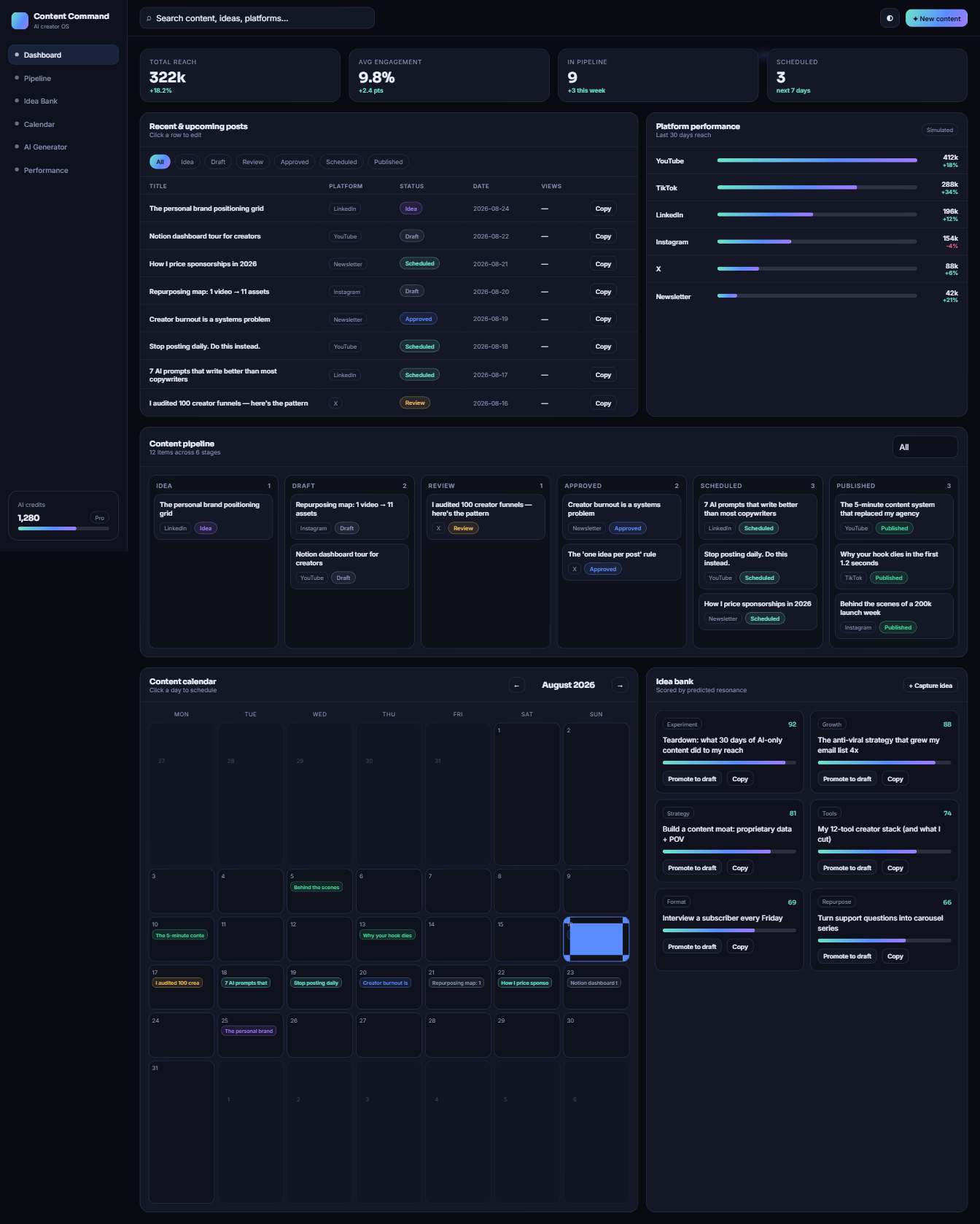The height and width of the screenshot is (1224, 980).
Task: Copy 'Creator burnout is a systems problem' row
Action: coord(603,319)
